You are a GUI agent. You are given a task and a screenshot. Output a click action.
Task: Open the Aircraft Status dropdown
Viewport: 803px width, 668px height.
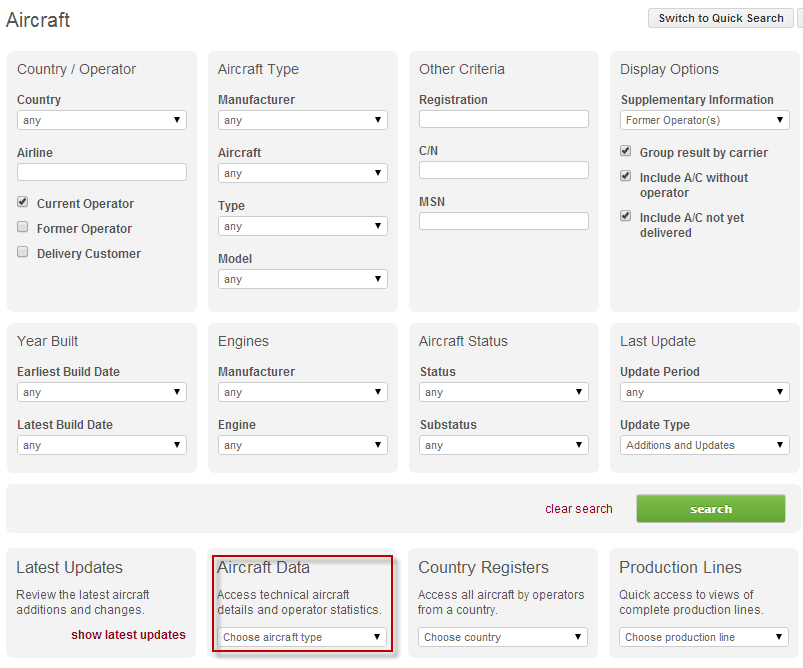[x=504, y=392]
